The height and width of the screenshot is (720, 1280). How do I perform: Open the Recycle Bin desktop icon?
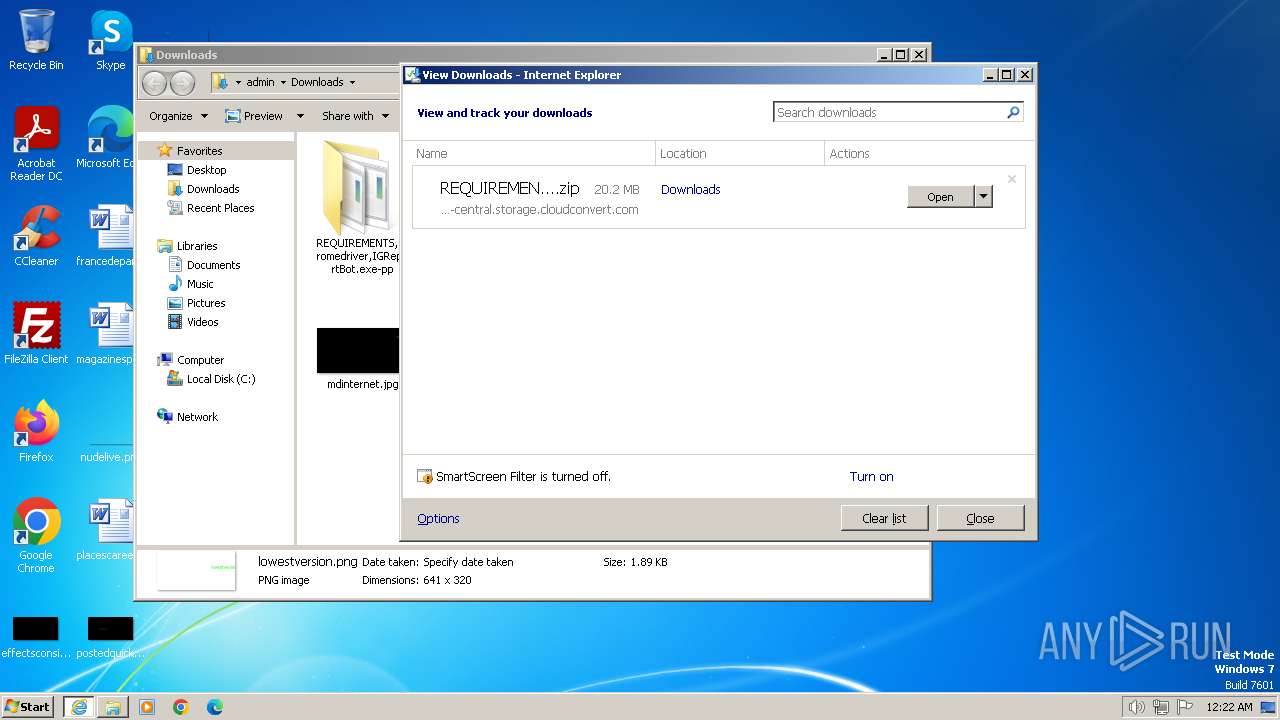(36, 40)
